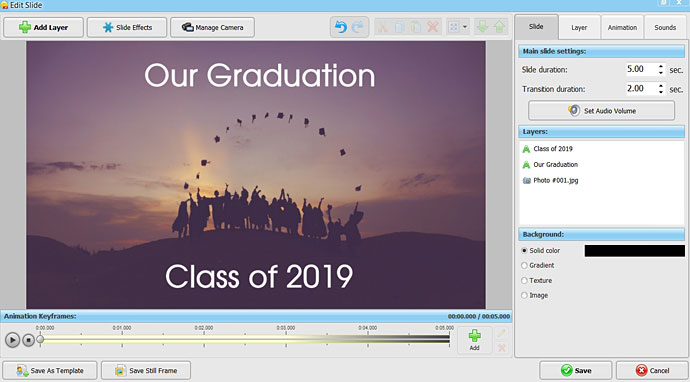Click the Layers section header
690x382 pixels.
[x=601, y=132]
